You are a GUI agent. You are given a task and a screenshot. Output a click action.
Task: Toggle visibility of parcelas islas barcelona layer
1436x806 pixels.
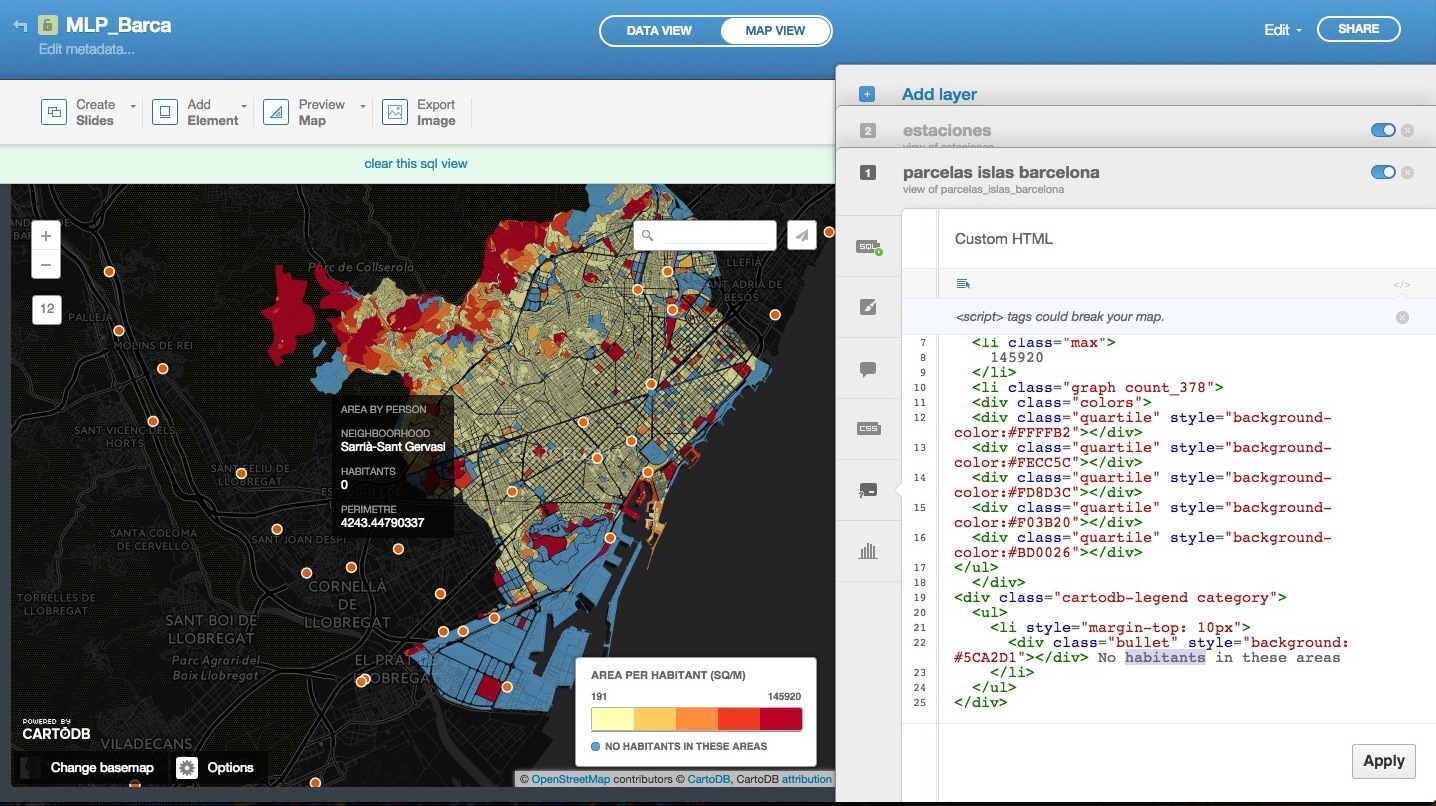[1382, 172]
